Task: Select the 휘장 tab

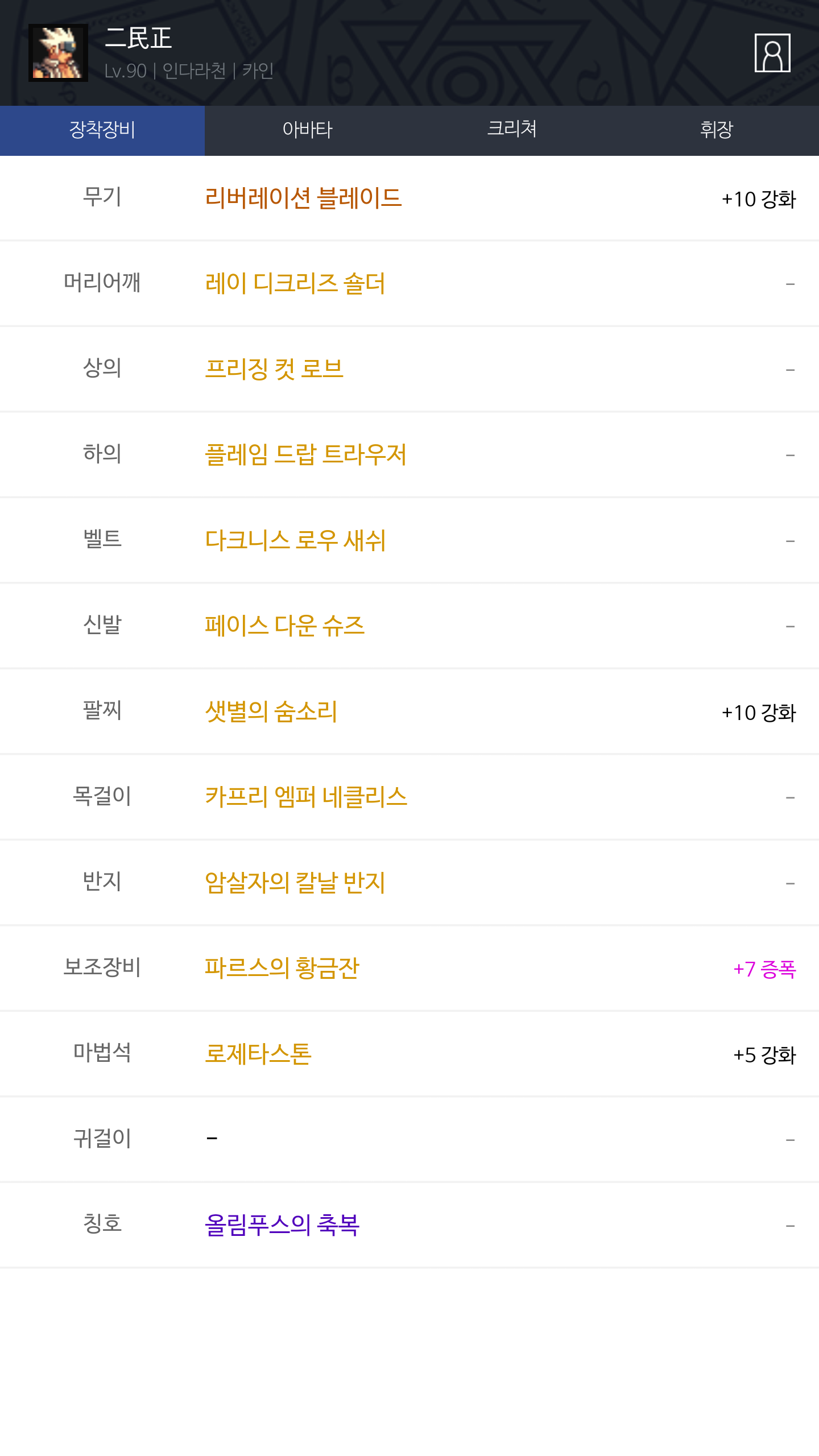Action: pos(717,130)
